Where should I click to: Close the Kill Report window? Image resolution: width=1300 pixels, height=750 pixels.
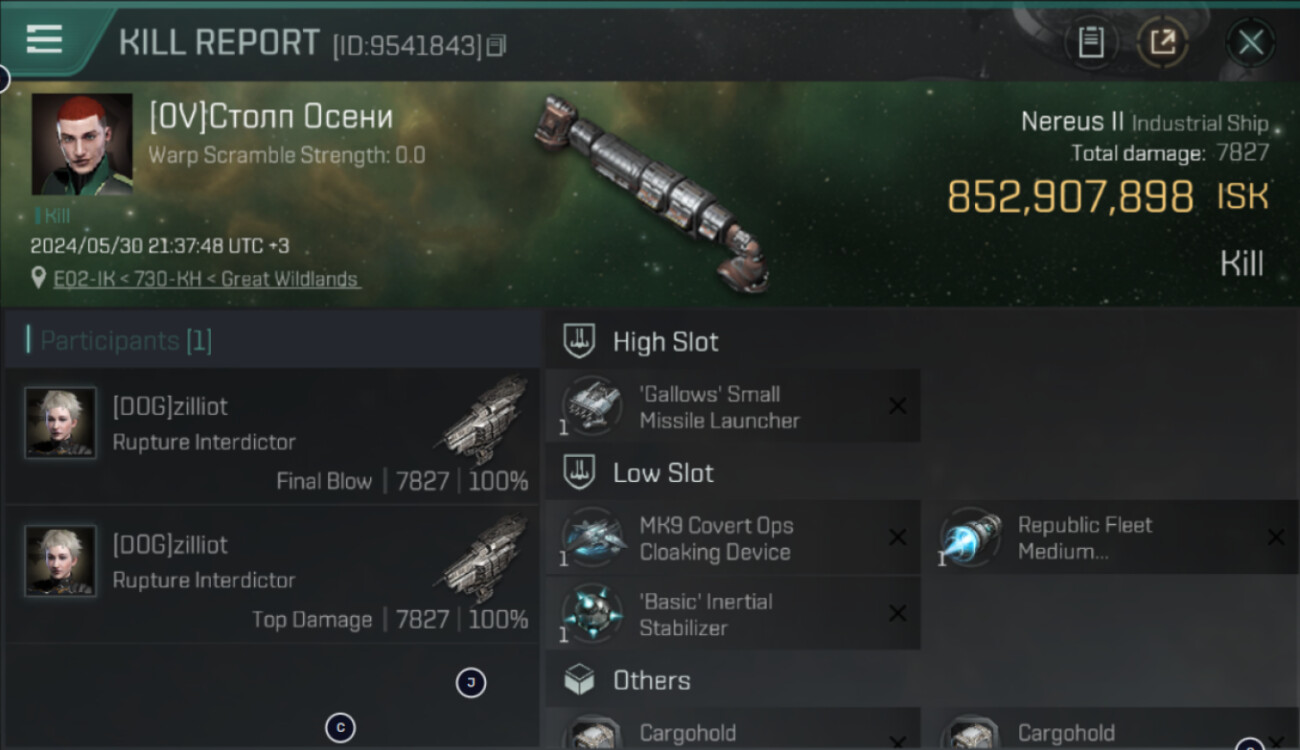1250,43
